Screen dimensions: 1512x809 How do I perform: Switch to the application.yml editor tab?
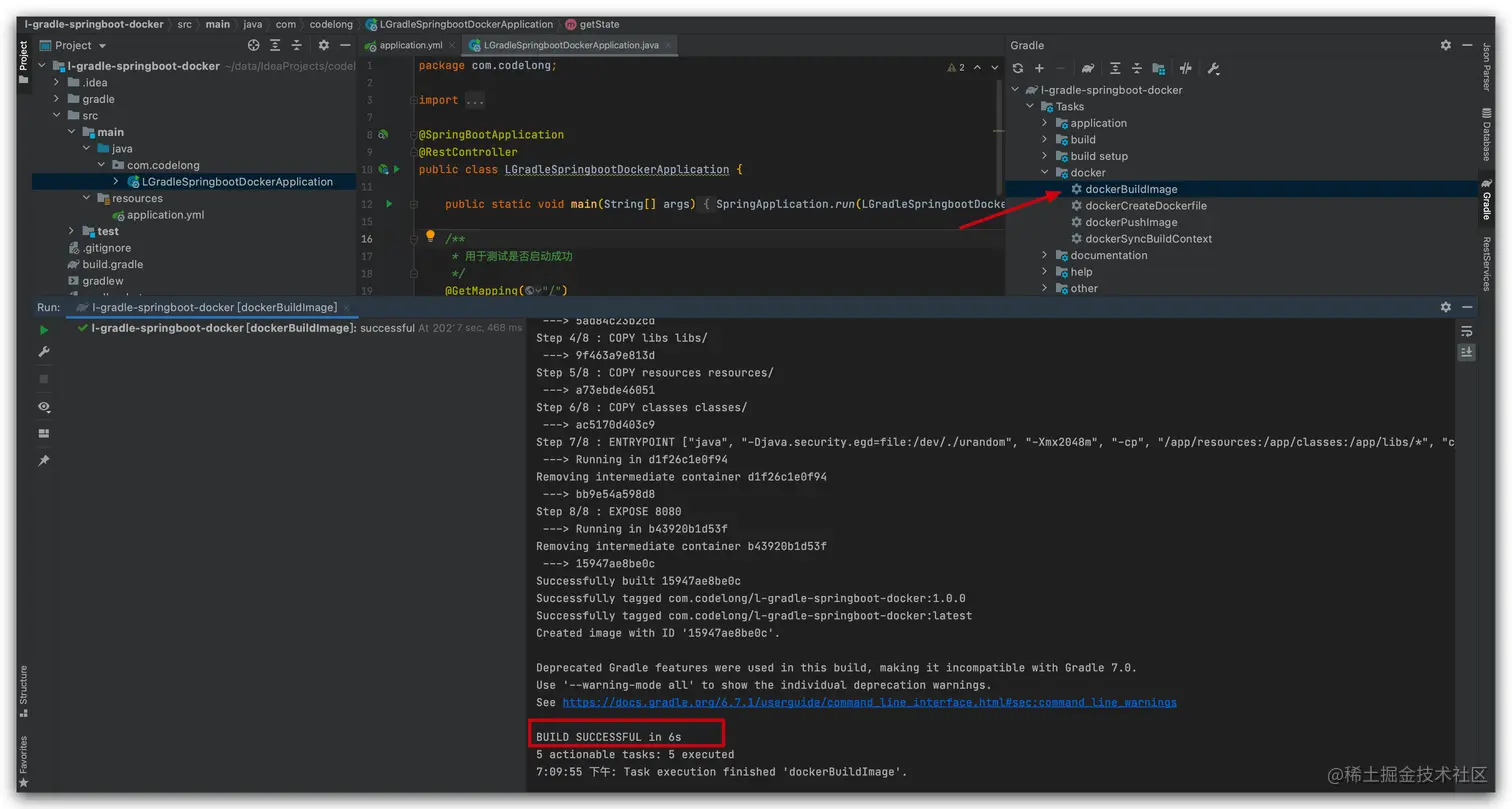tap(410, 45)
